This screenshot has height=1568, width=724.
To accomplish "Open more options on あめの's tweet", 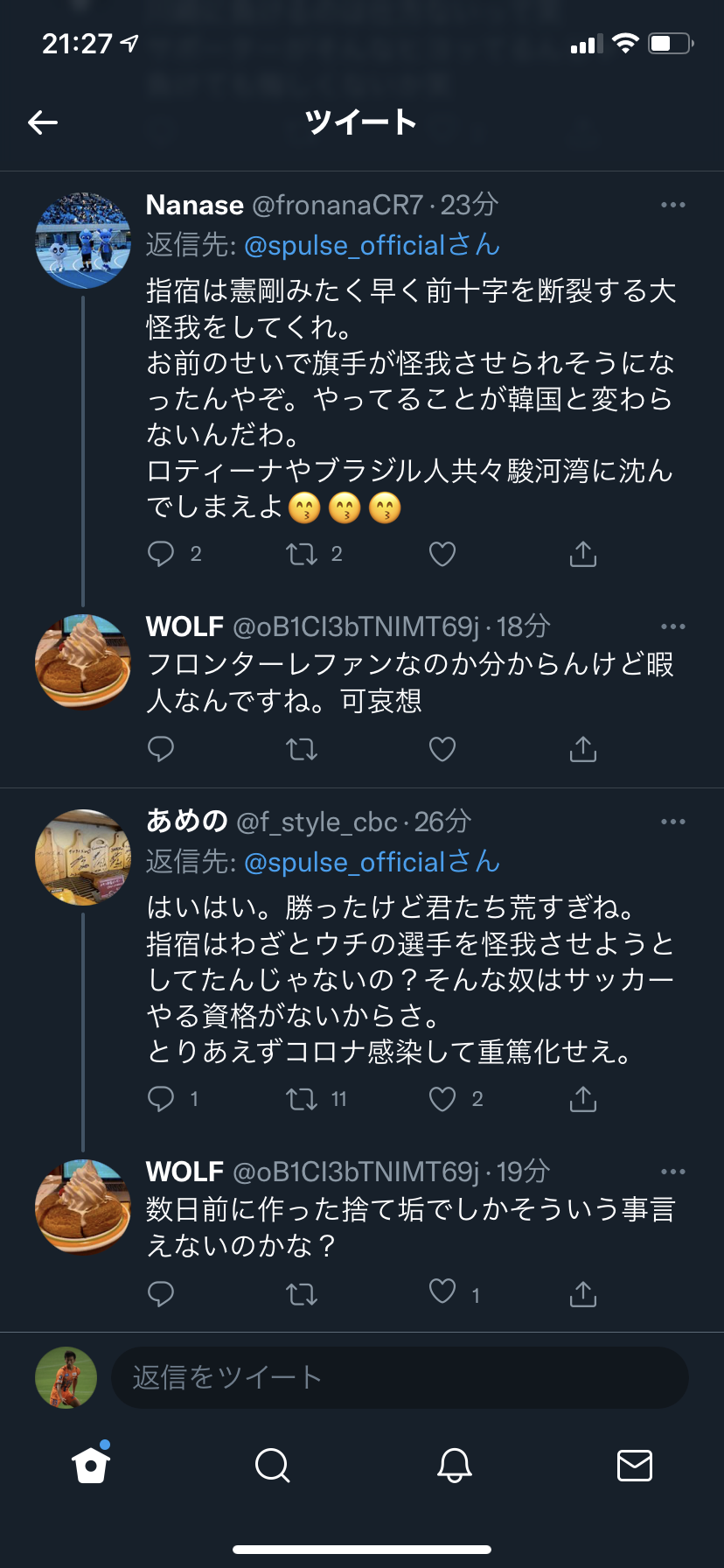I will coord(672,822).
